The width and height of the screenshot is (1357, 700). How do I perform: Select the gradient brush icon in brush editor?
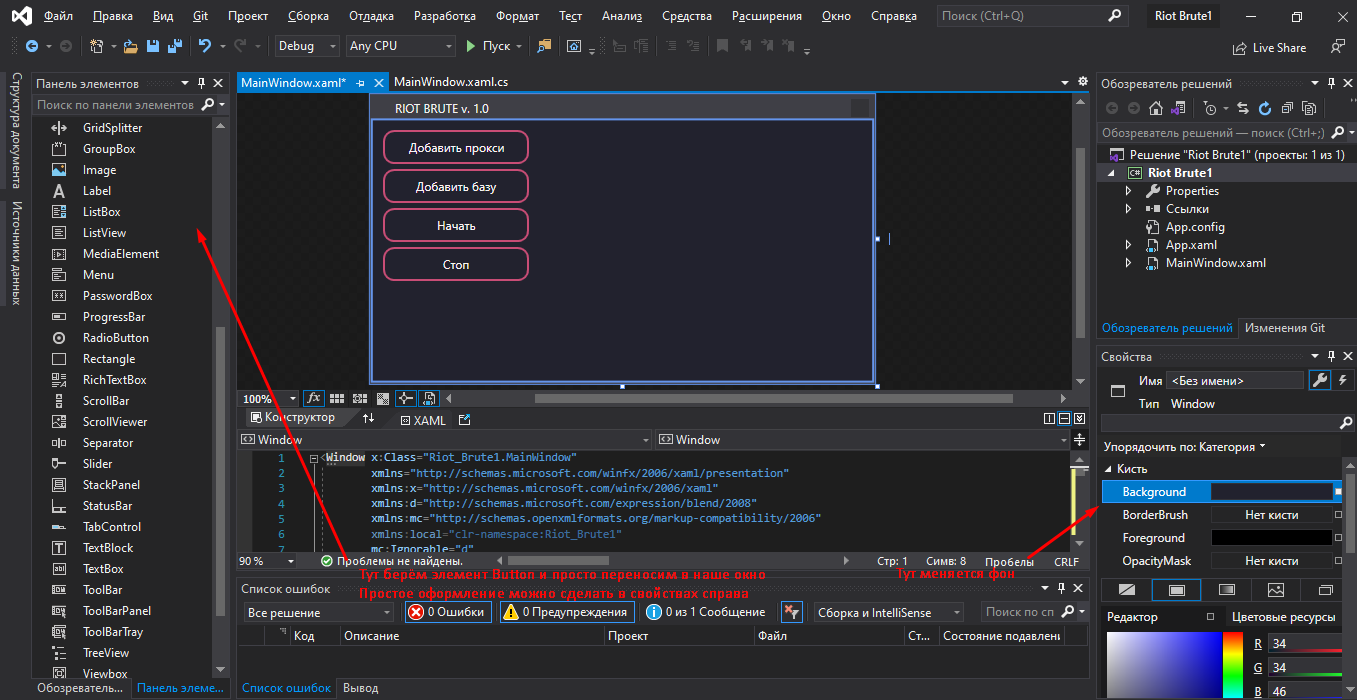tap(1227, 590)
